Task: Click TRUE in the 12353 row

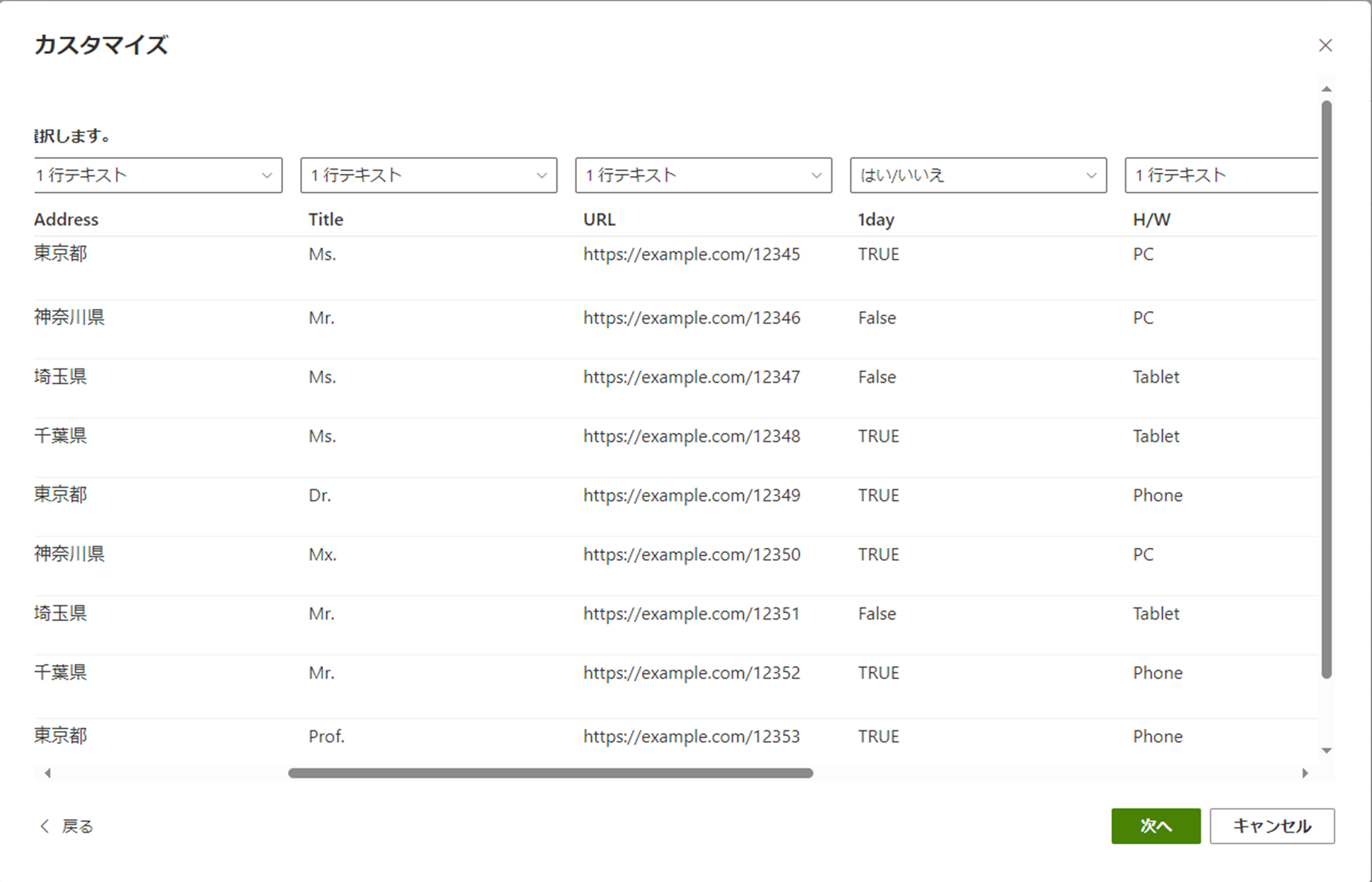Action: coord(879,737)
